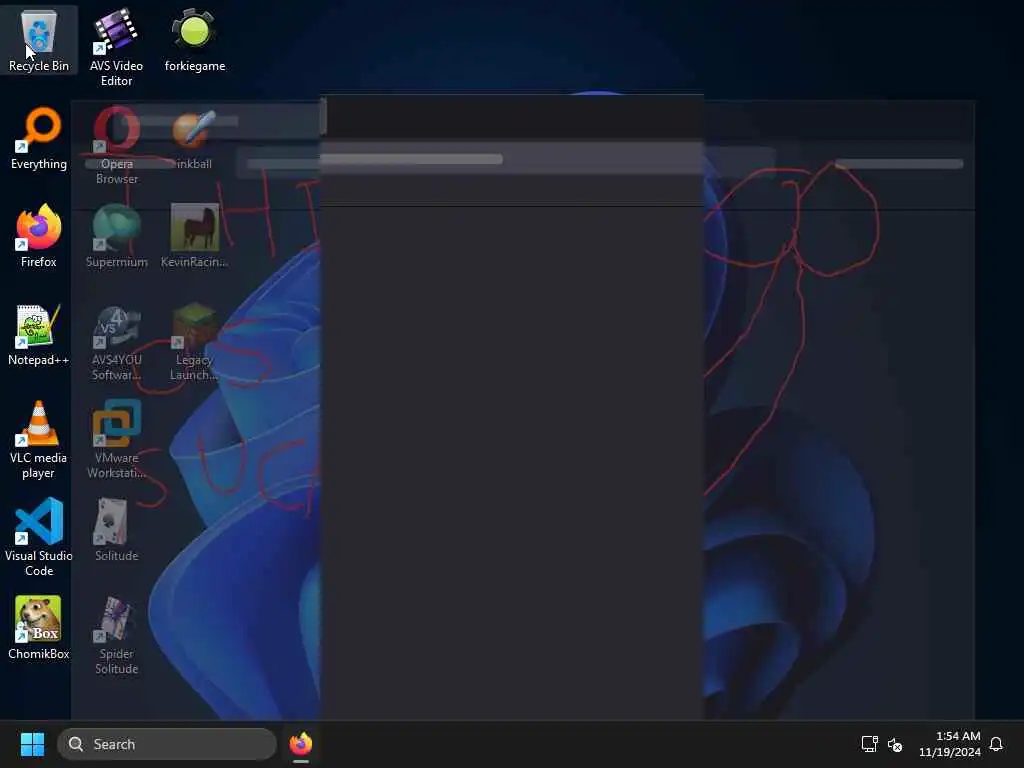1024x768 pixels.
Task: Open the ChomikBox desktop shortcut
Action: tap(39, 628)
